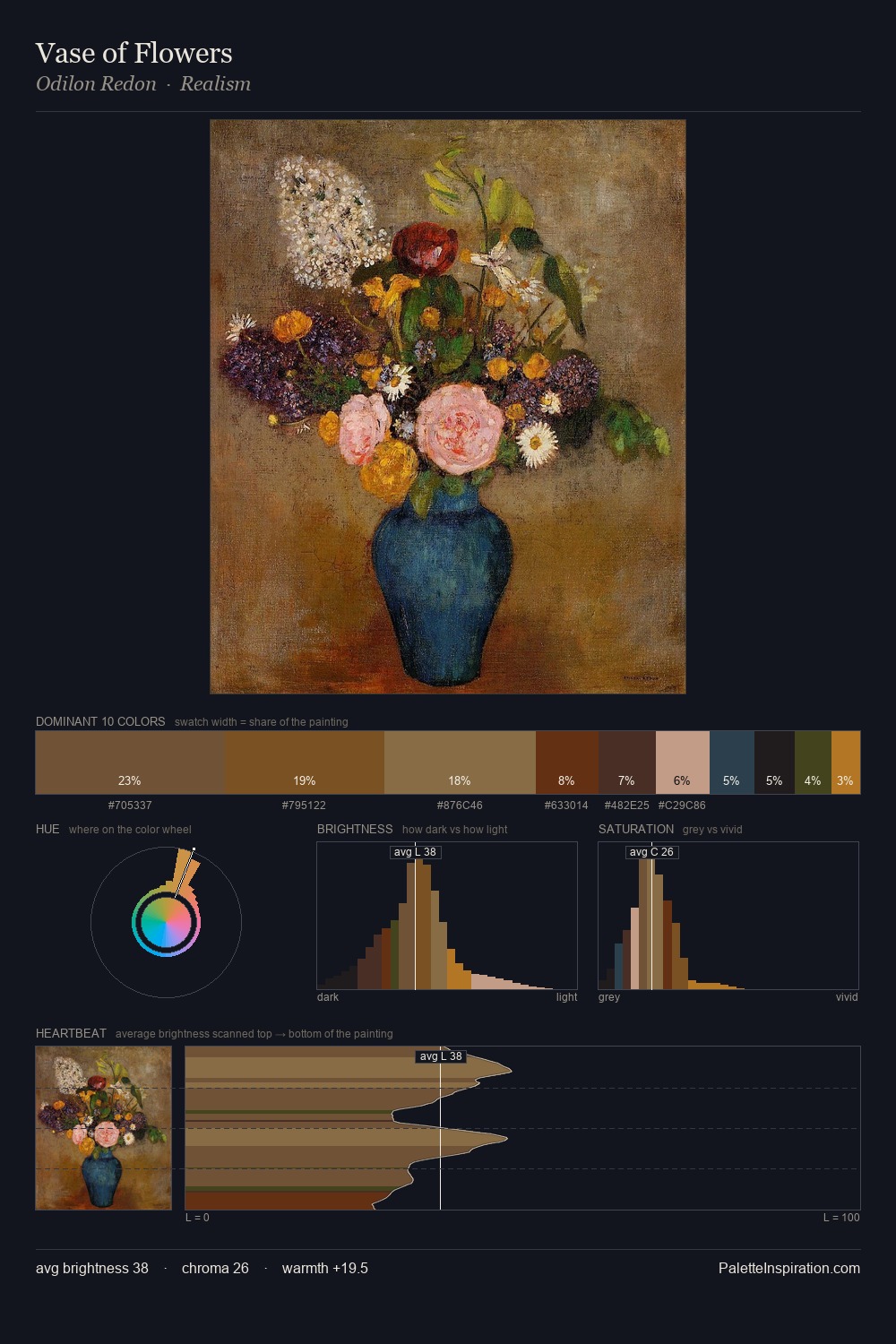896x1344 pixels.
Task: Click the artist name 'Odilon Redon'
Action: pos(96,83)
